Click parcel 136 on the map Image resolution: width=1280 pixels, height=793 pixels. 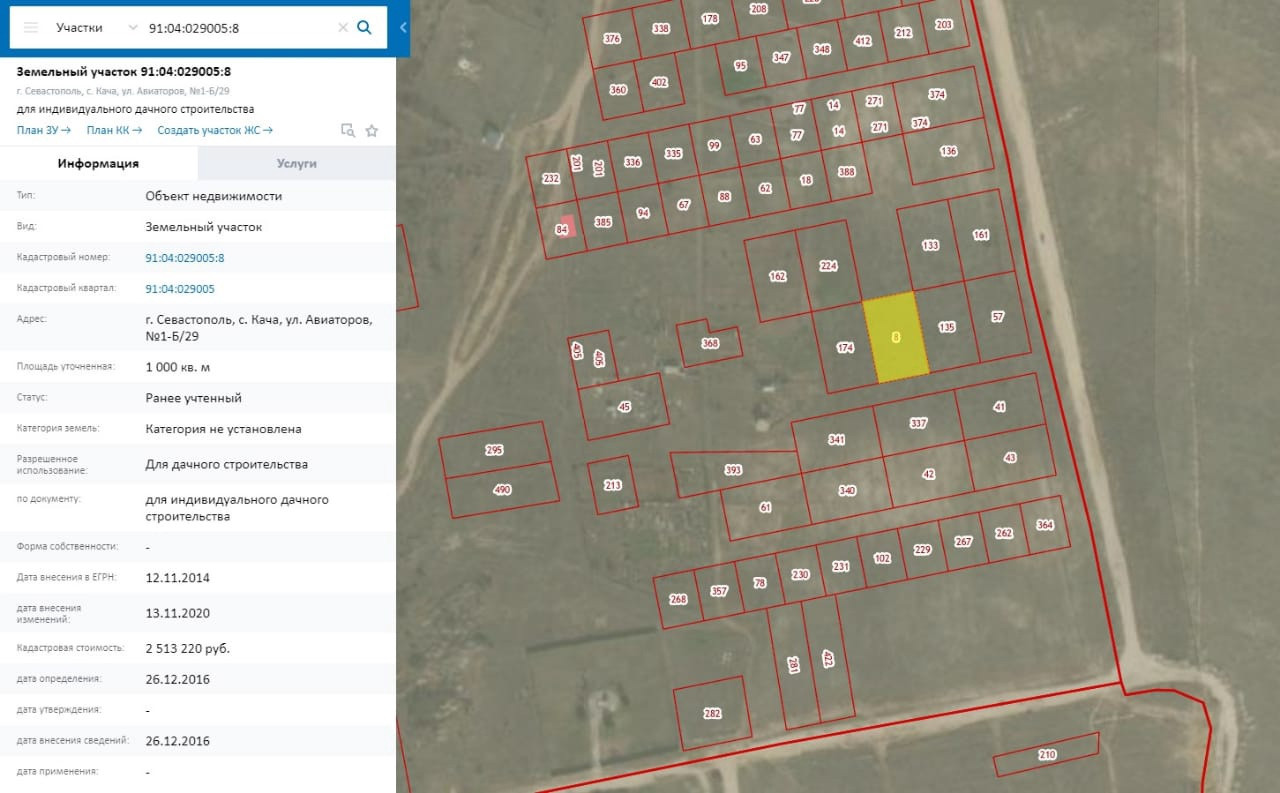[x=949, y=151]
